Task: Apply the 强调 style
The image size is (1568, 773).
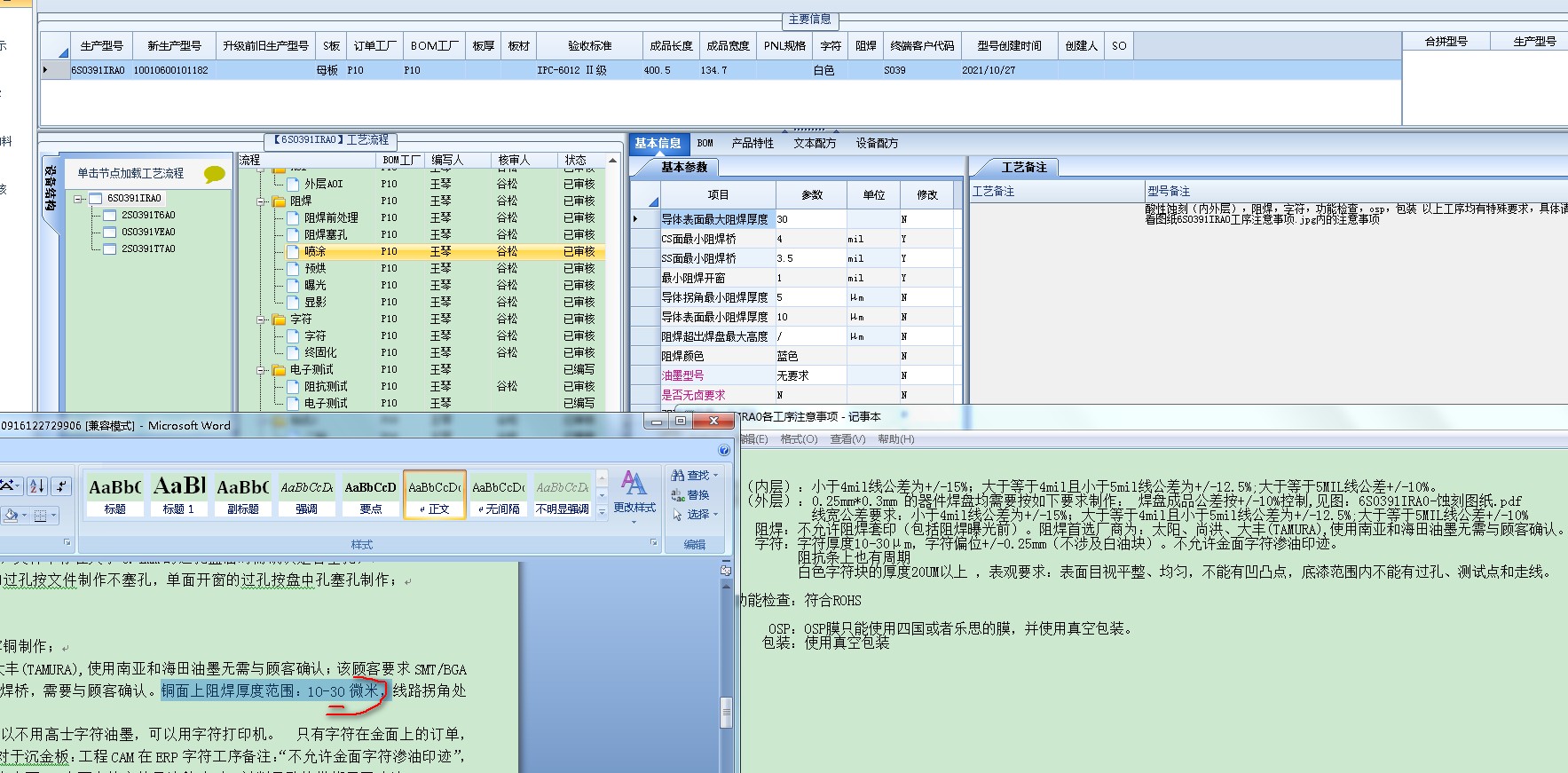Action: (x=306, y=493)
